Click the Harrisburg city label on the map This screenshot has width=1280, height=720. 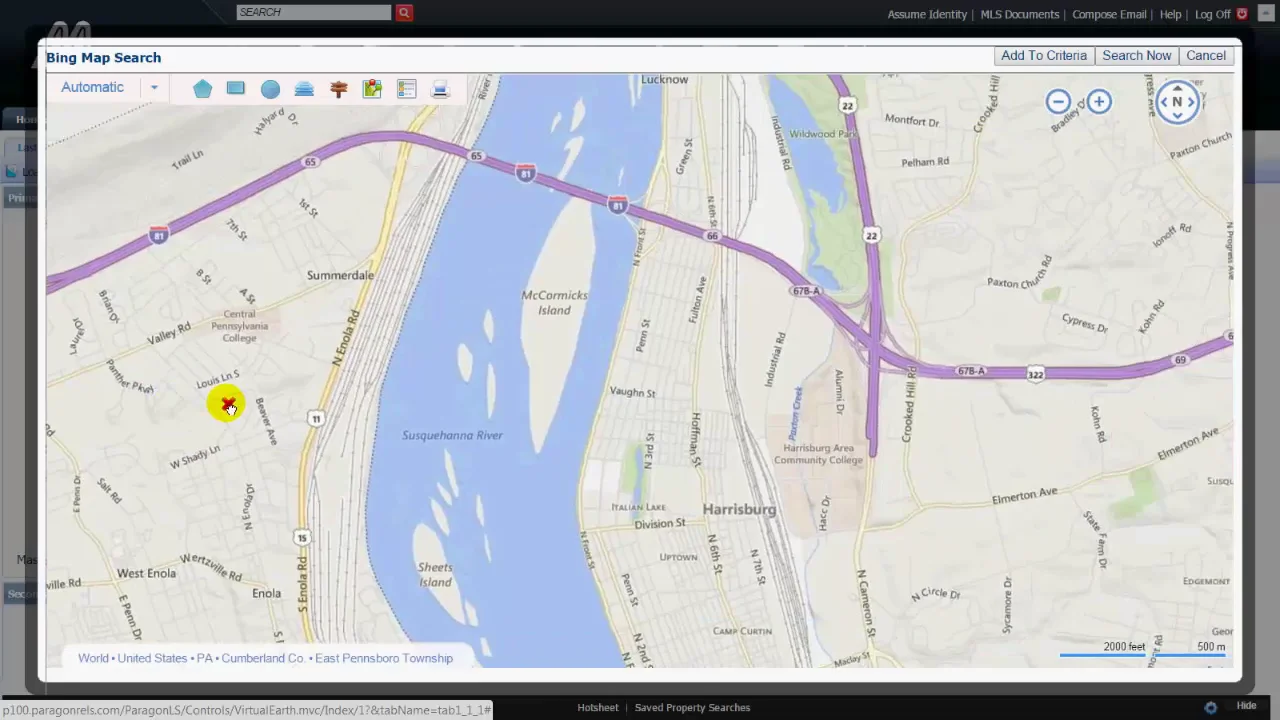739,509
